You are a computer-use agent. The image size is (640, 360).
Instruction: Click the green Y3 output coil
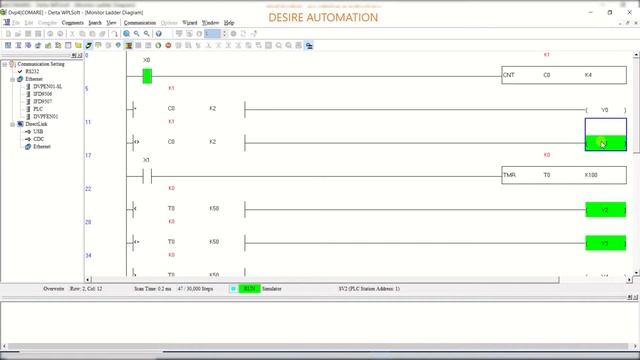pos(605,243)
